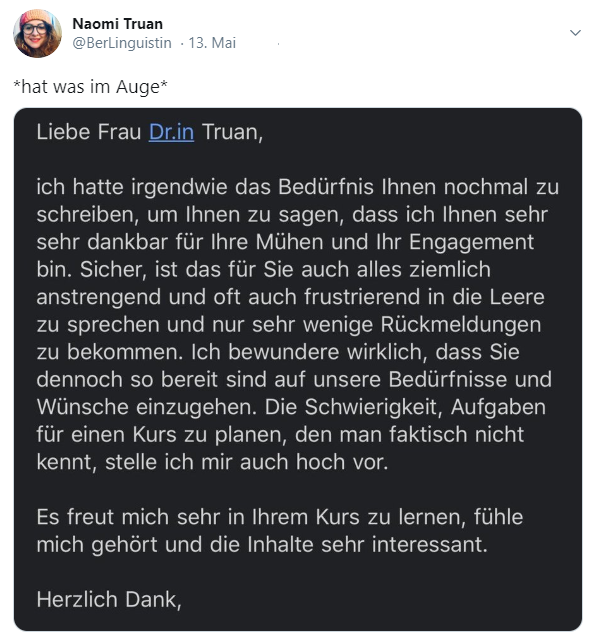The width and height of the screenshot is (597, 640).
Task: Click the word faktisch in the message
Action: pos(428,434)
